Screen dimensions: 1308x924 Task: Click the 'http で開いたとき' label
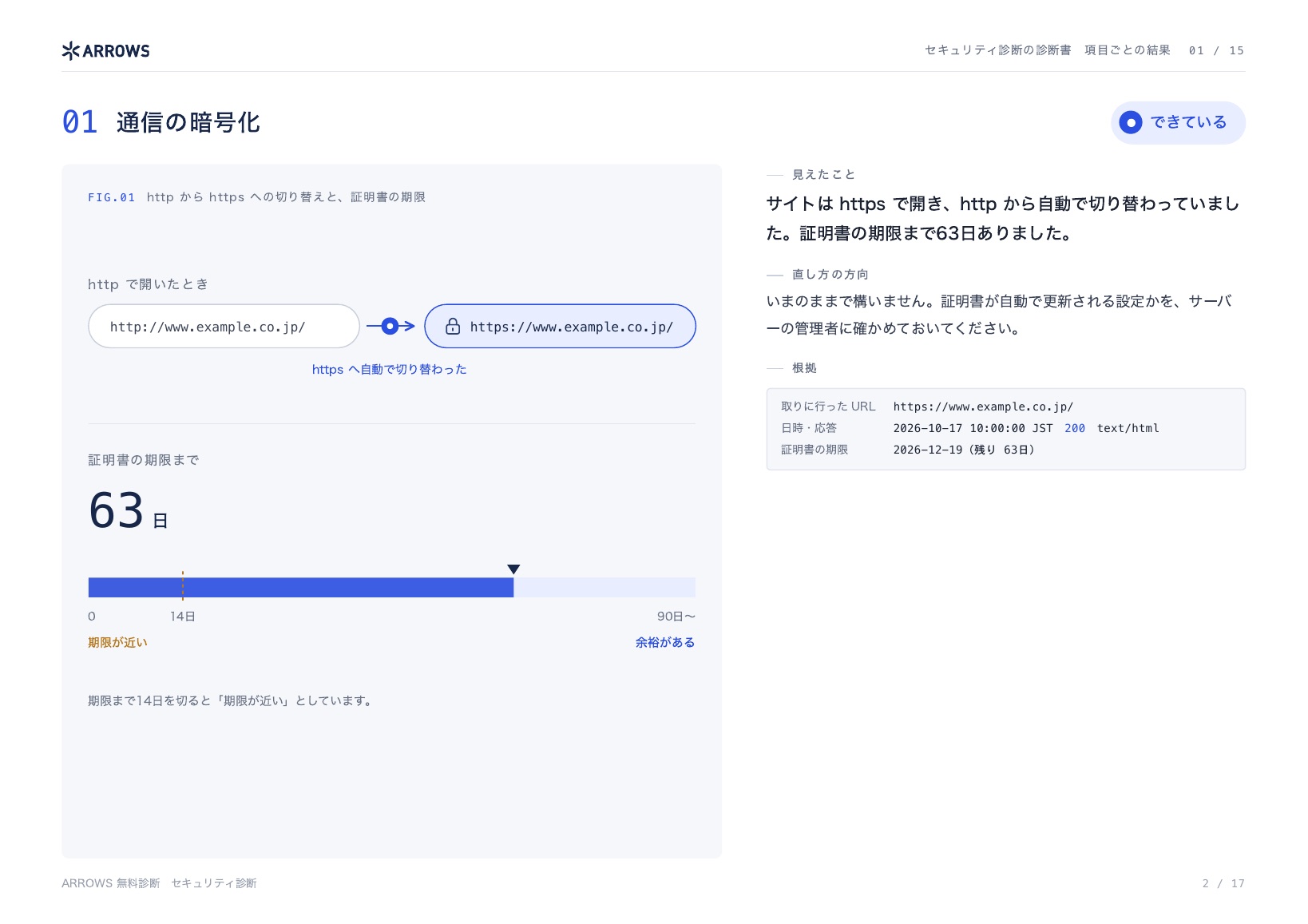pyautogui.click(x=149, y=284)
